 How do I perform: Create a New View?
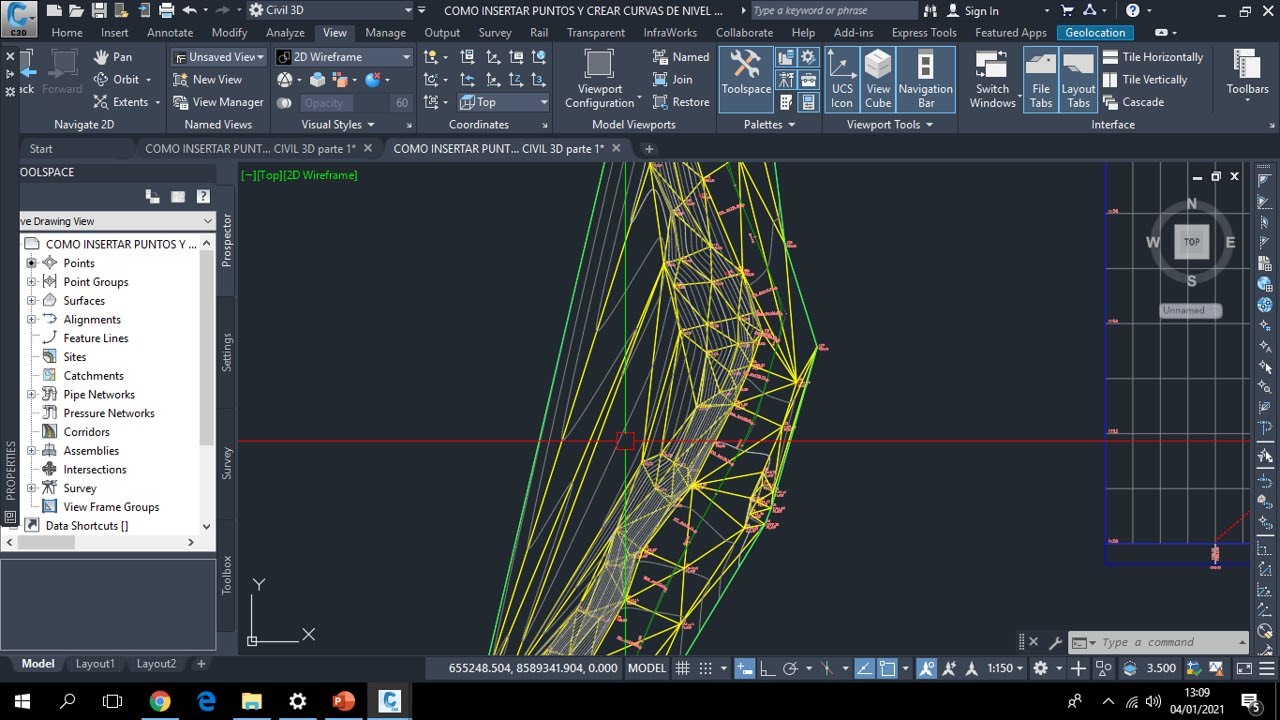click(x=207, y=79)
